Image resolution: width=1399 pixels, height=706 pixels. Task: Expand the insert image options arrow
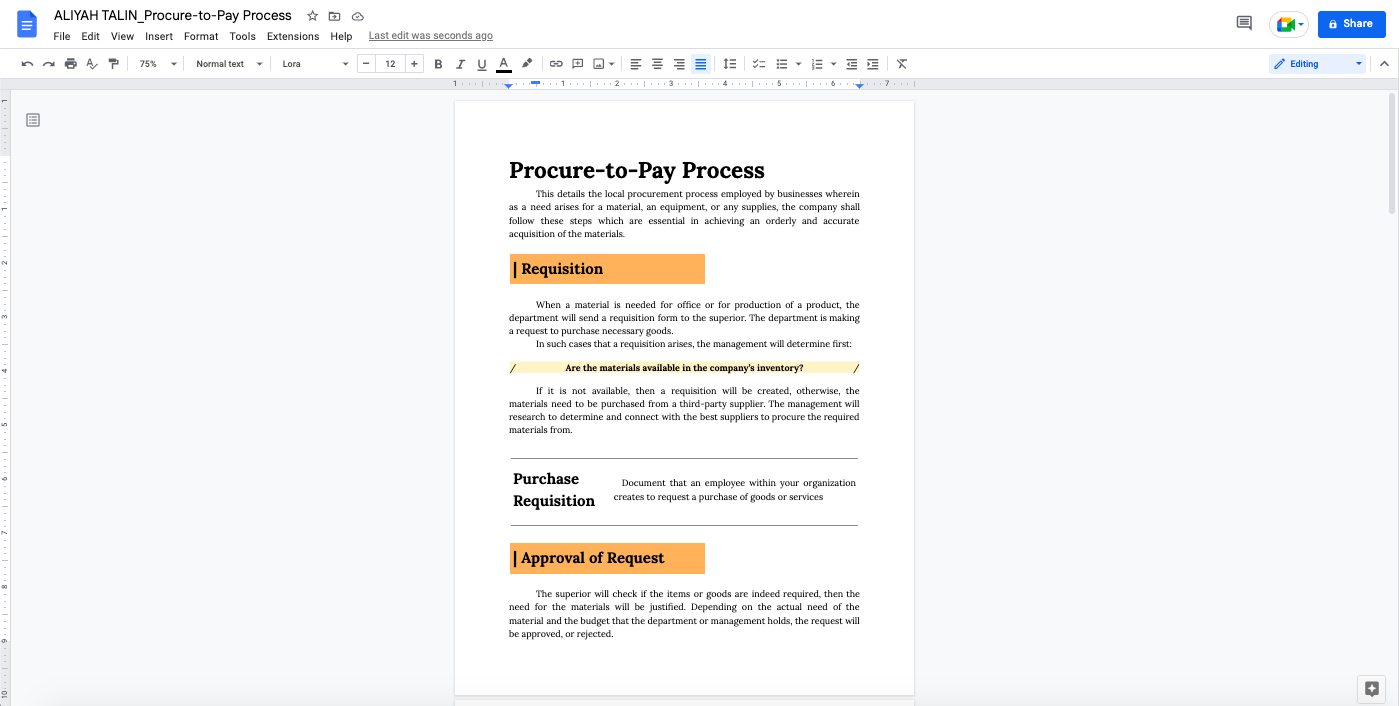pyautogui.click(x=611, y=64)
